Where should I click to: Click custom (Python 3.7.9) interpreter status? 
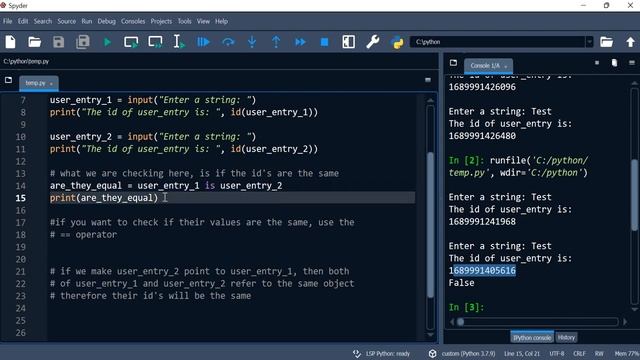[468, 353]
